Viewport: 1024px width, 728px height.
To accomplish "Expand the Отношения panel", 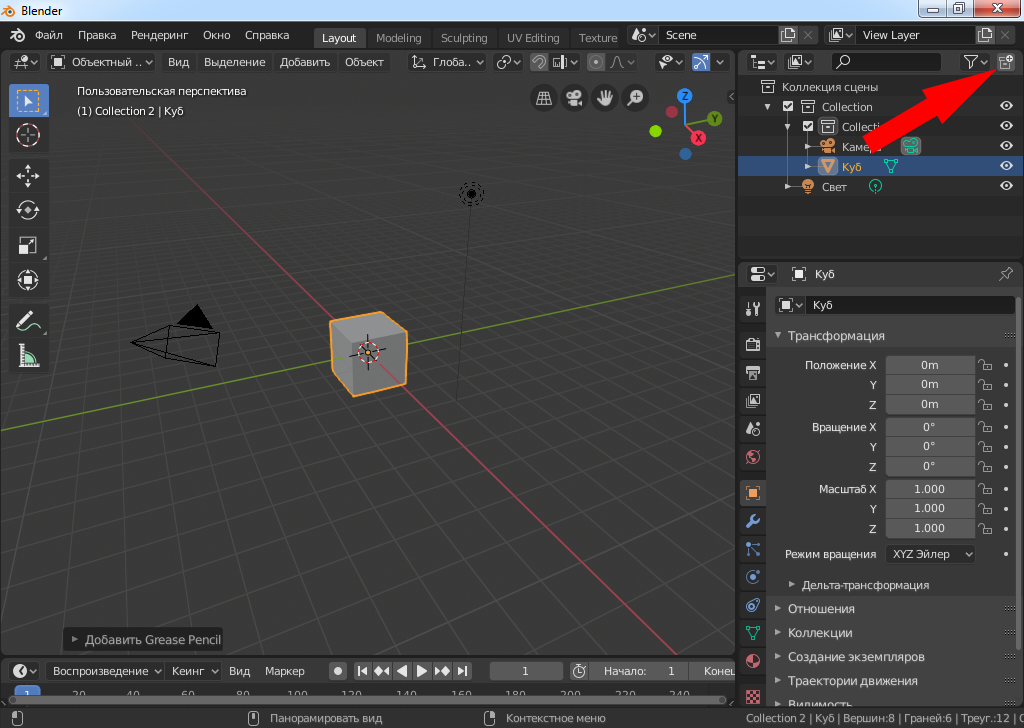I will tap(821, 608).
